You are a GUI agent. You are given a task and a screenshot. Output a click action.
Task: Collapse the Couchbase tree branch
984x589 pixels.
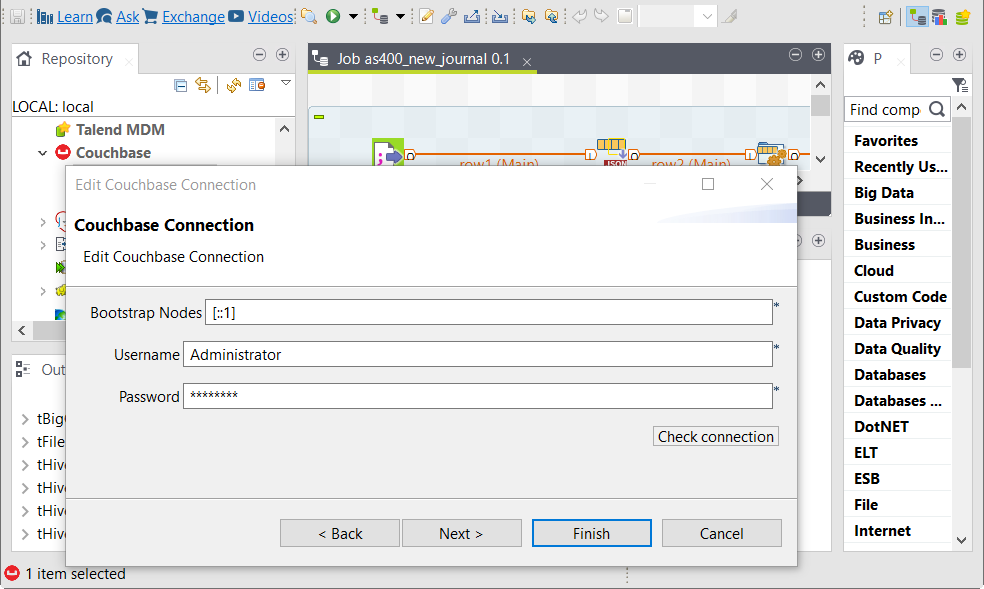point(42,152)
